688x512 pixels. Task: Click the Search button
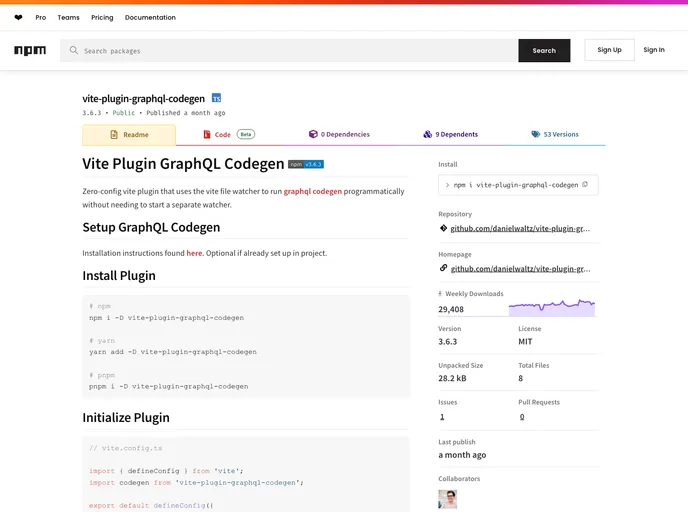544,50
